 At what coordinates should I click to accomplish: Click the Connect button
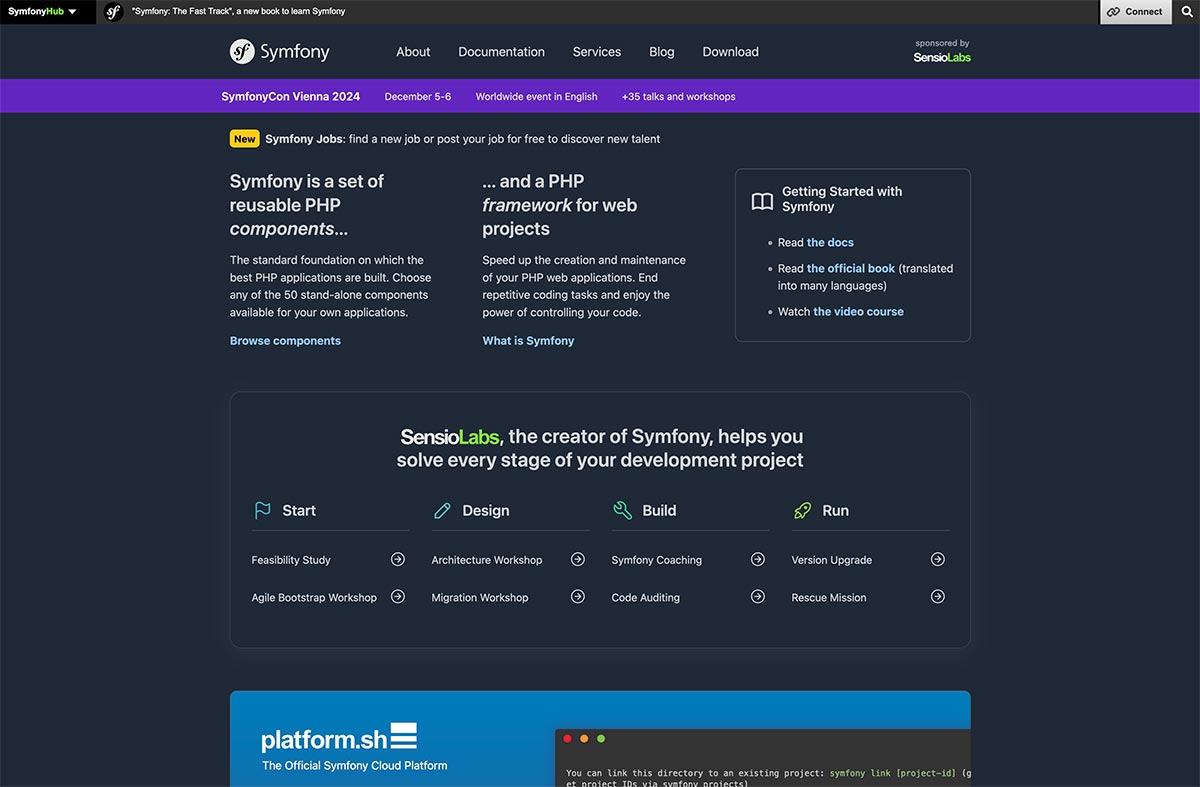point(1135,12)
